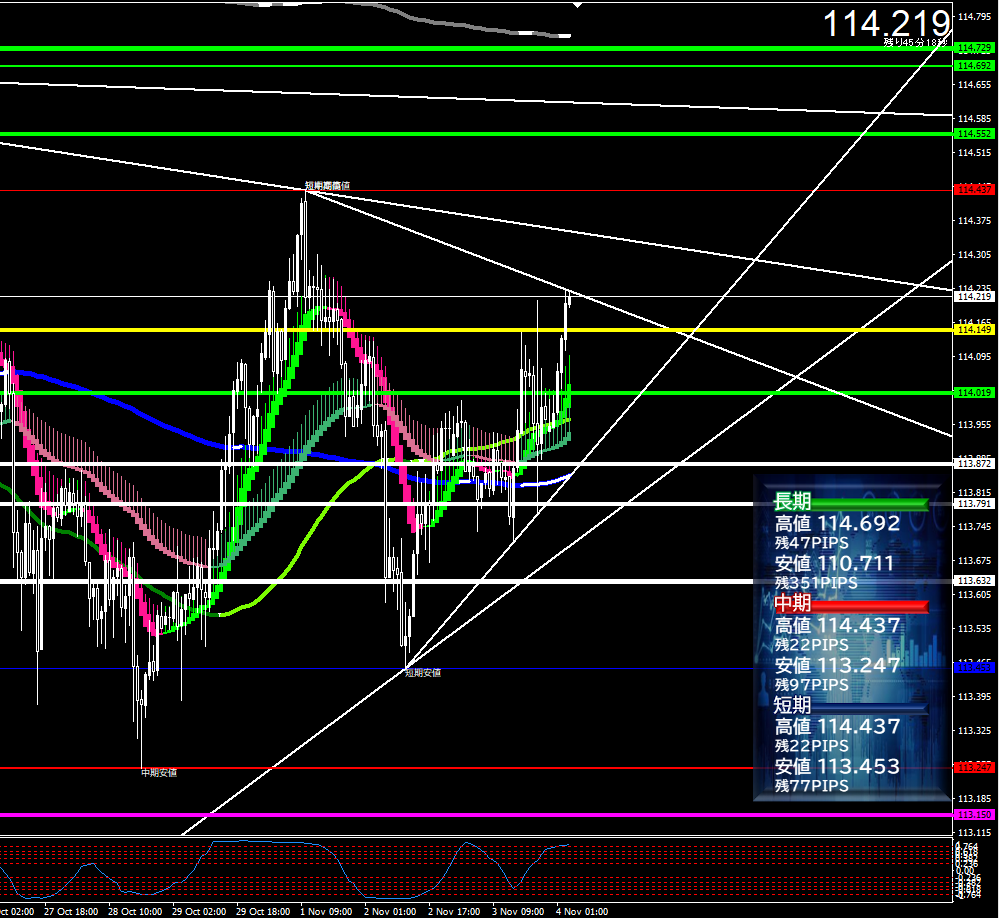Select the yellow 114.149 price label
The image size is (999, 918).
[974, 330]
